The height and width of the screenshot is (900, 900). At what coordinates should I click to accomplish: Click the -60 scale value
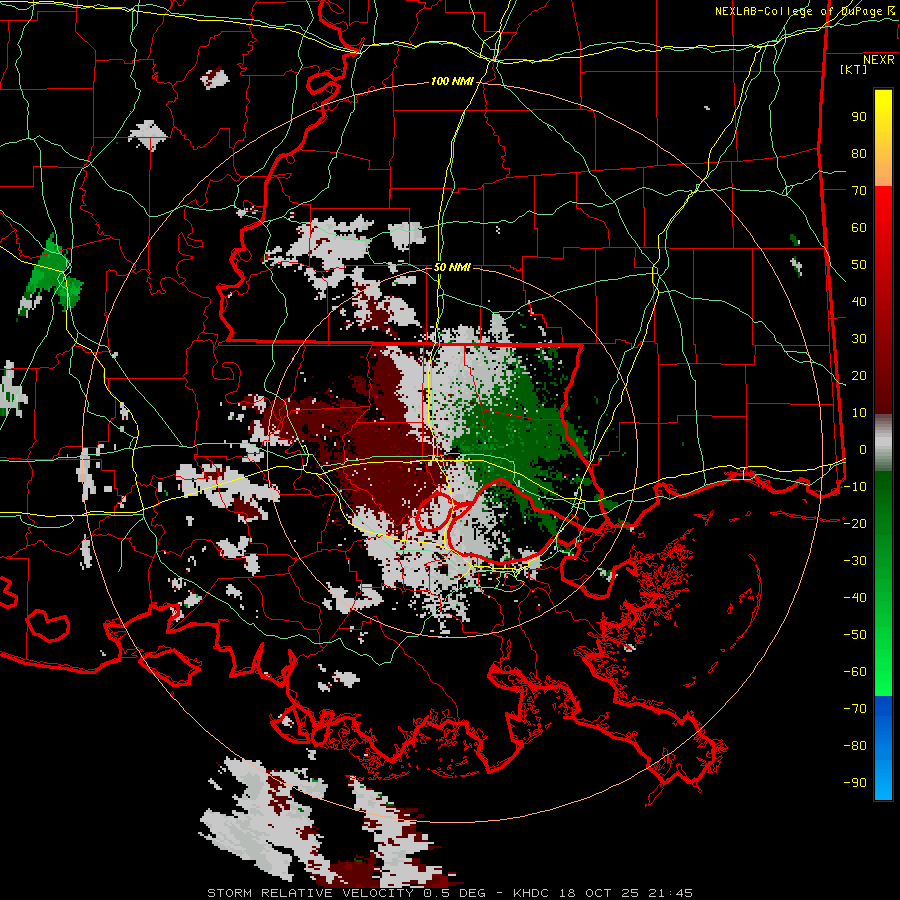click(855, 672)
